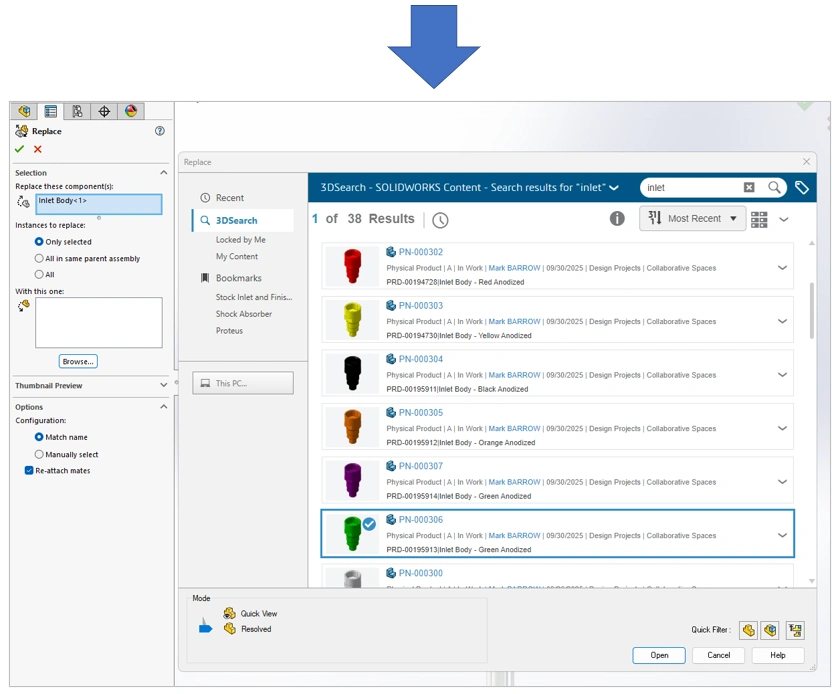Toggle the parts Quick Filter icon

(x=748, y=630)
